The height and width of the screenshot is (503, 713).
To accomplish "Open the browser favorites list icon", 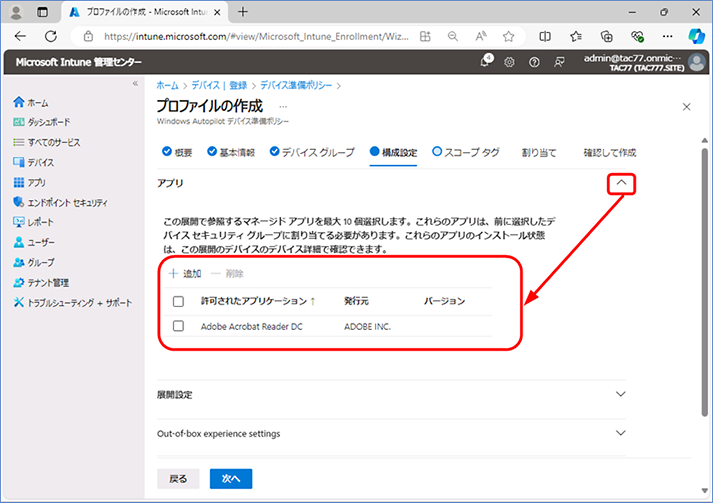I will (576, 36).
